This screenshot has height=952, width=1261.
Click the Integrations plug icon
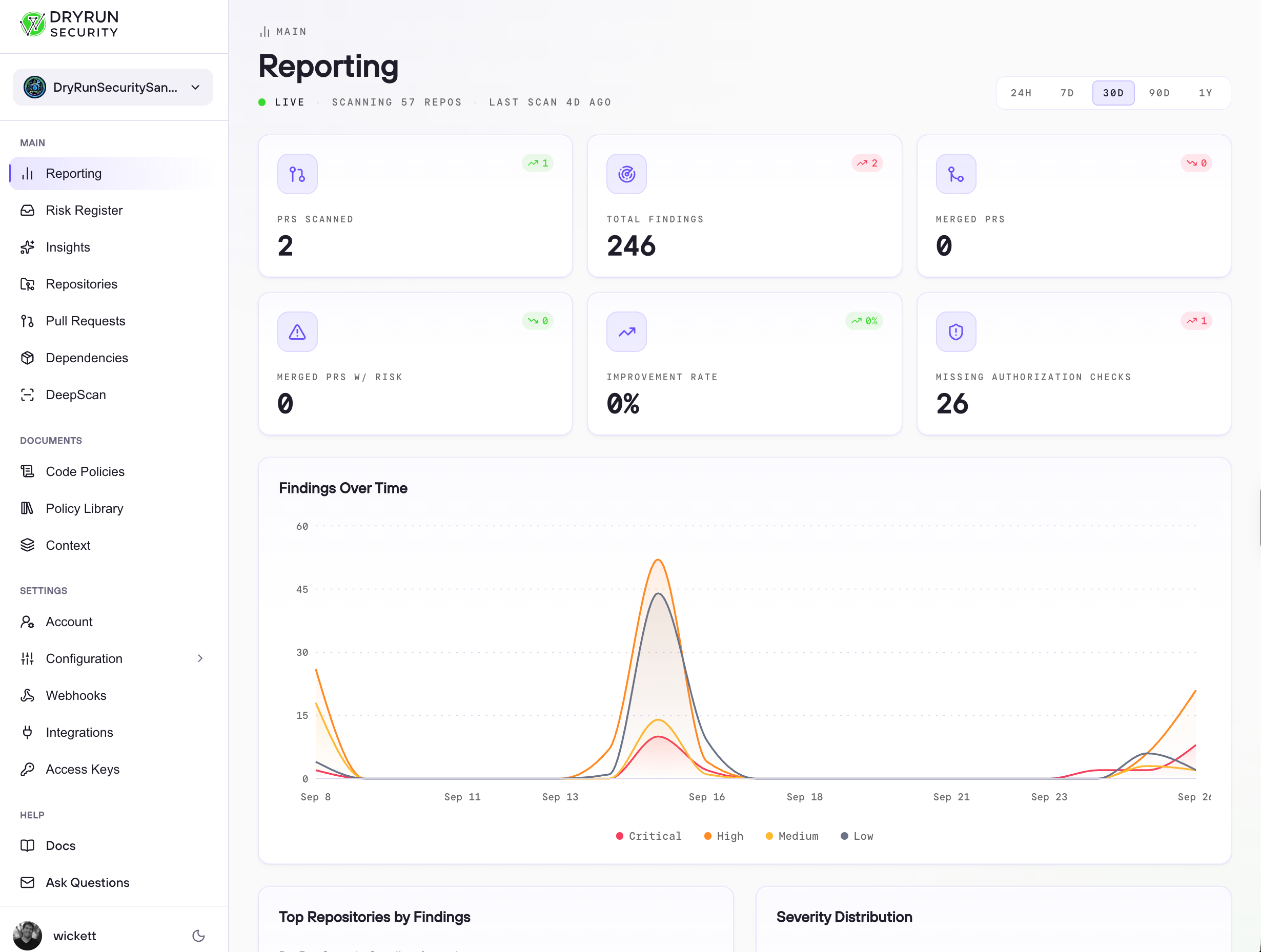point(27,732)
